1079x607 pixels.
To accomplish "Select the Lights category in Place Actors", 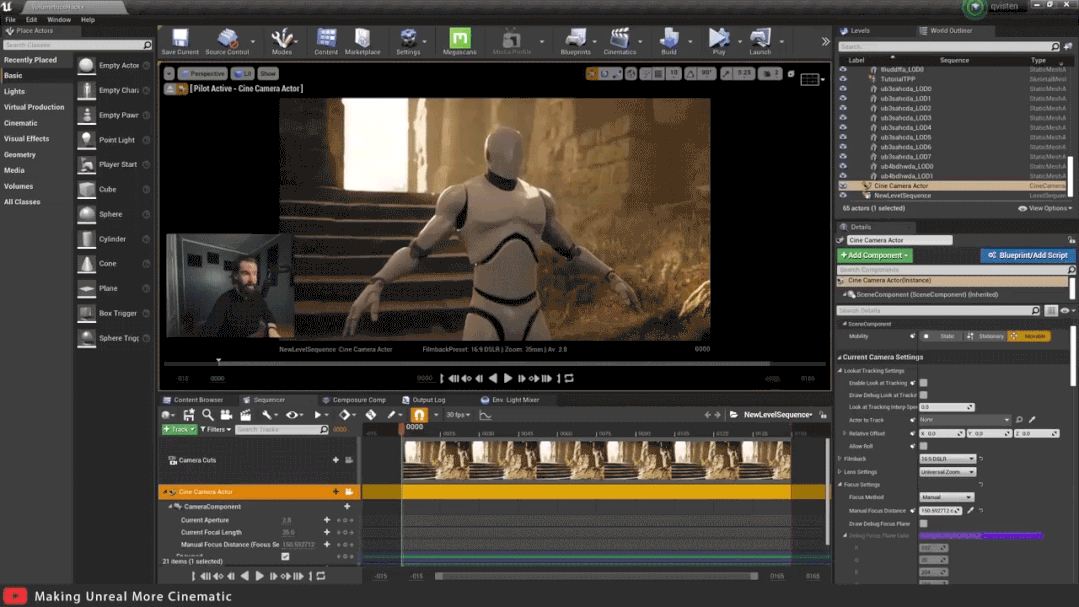I will point(14,92).
